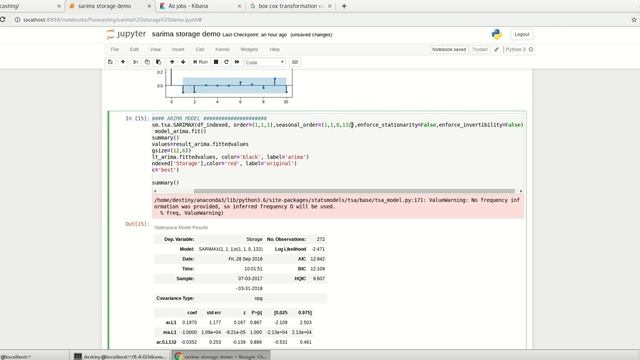Paste cells below icon
The image size is (640, 360).
coord(158,62)
